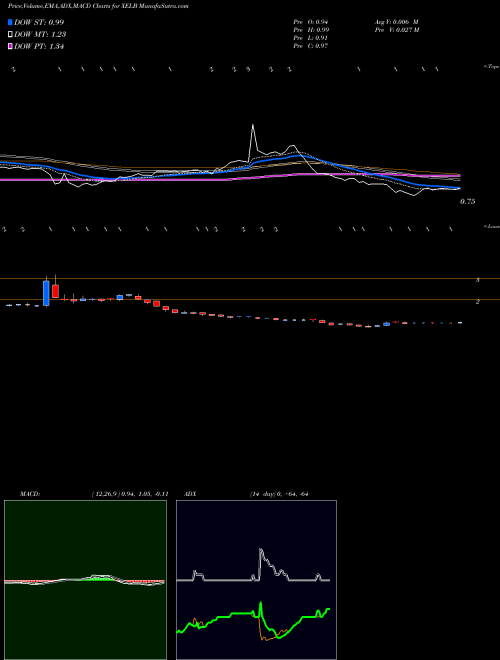Screen dimensions: 500x660
Task: Click the 'Pre C: 0.97' close value
Action: [x=311, y=46]
